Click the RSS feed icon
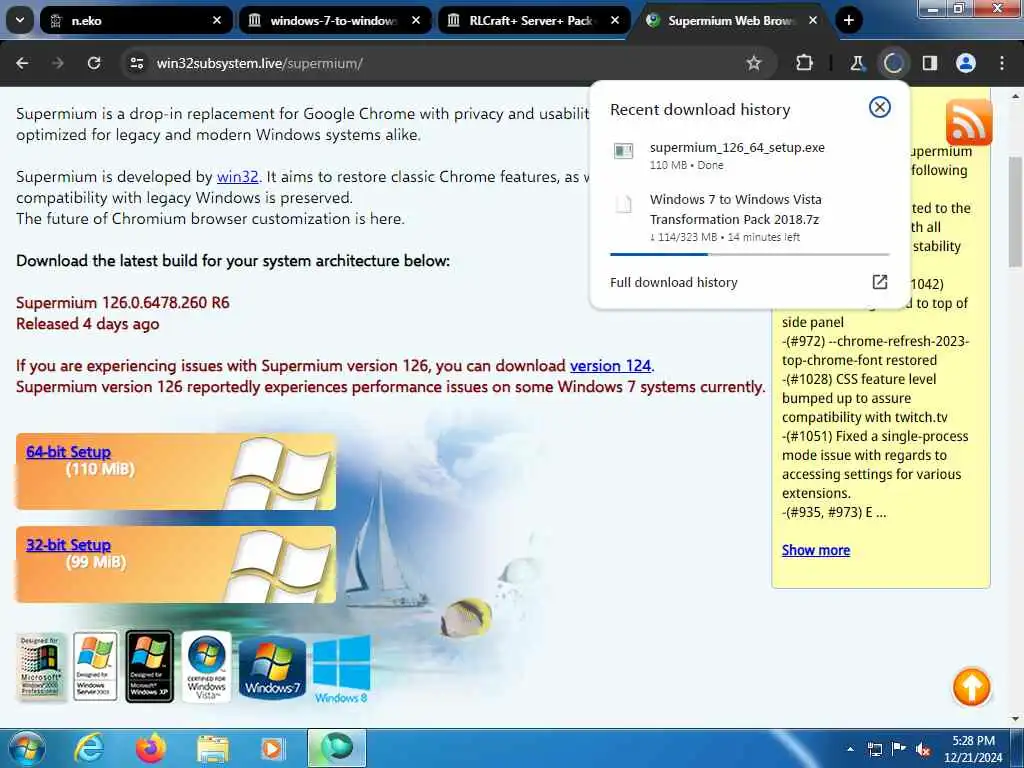The image size is (1024, 768). [968, 122]
